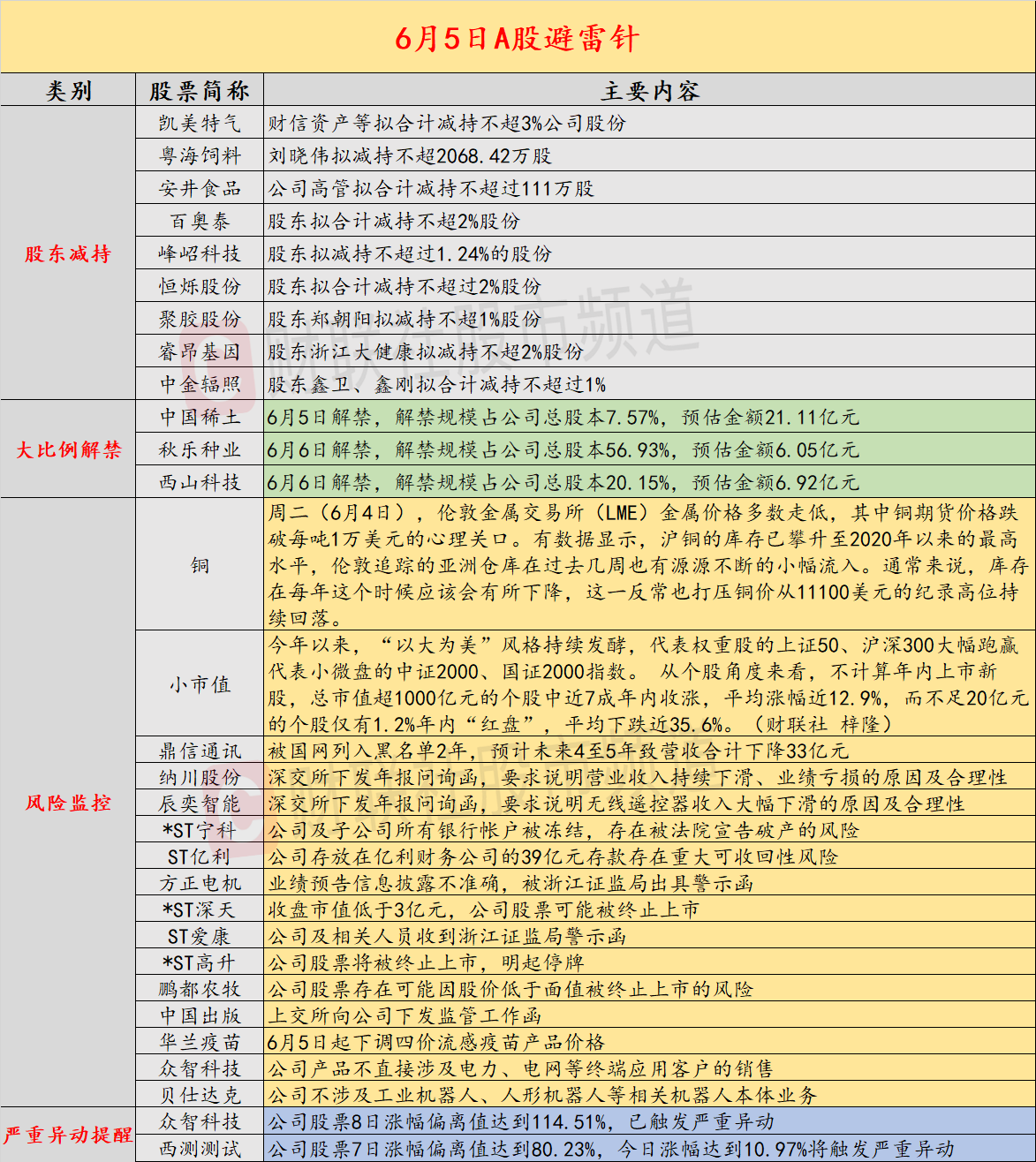Click the 小市值 row label
This screenshot has width=1036, height=1162.
click(200, 684)
